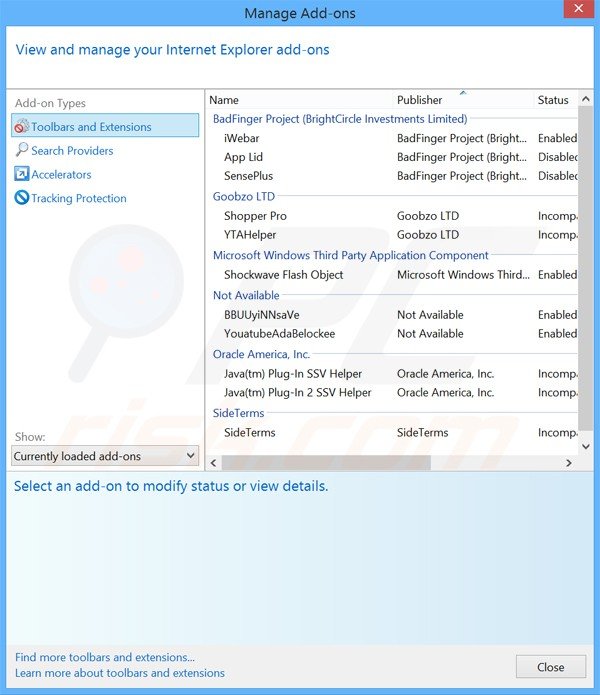Click the vertical scrollbar down arrow
Screen dimensions: 600x695
[x=586, y=446]
